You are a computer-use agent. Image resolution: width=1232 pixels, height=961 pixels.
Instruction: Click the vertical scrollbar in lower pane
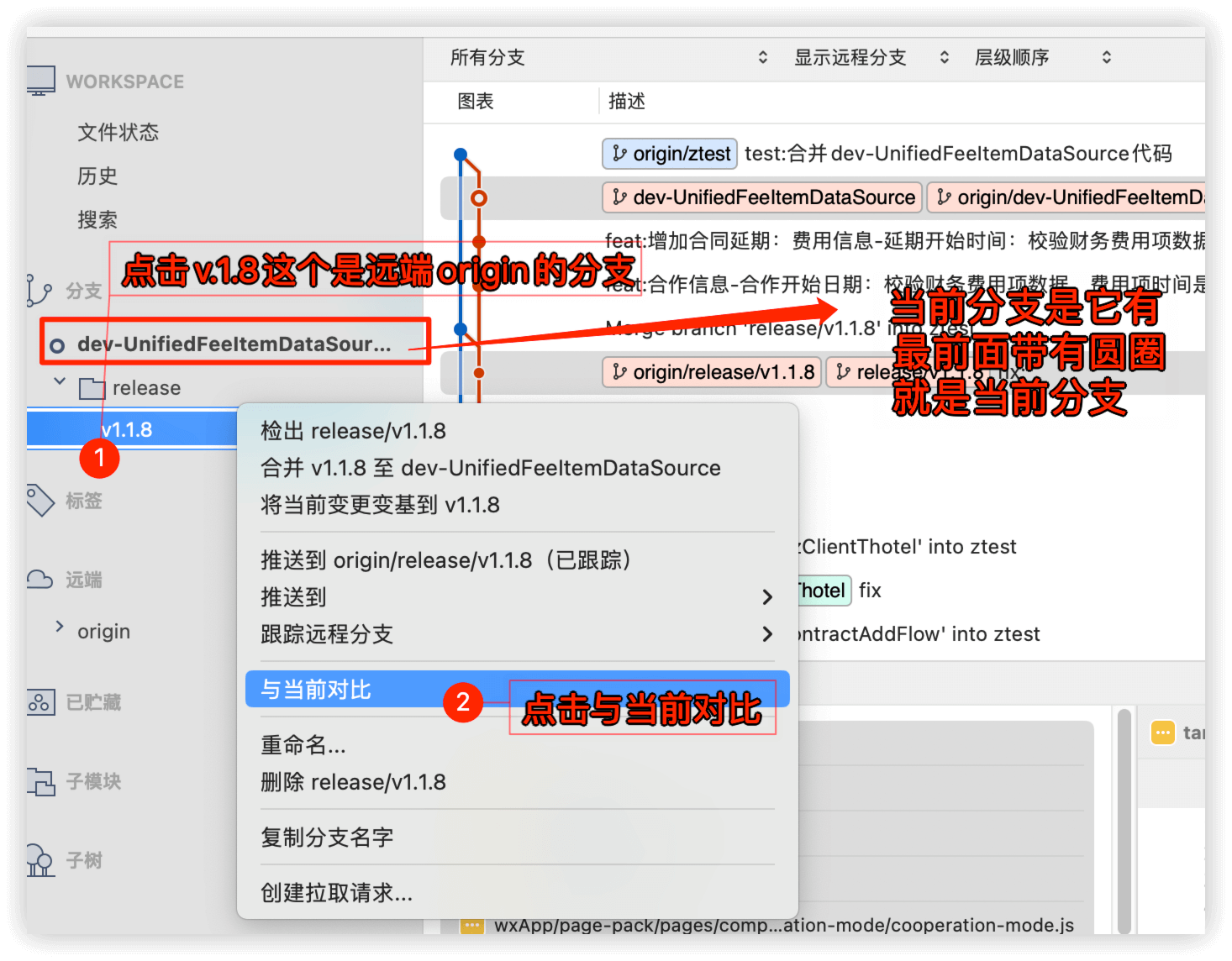click(1124, 820)
